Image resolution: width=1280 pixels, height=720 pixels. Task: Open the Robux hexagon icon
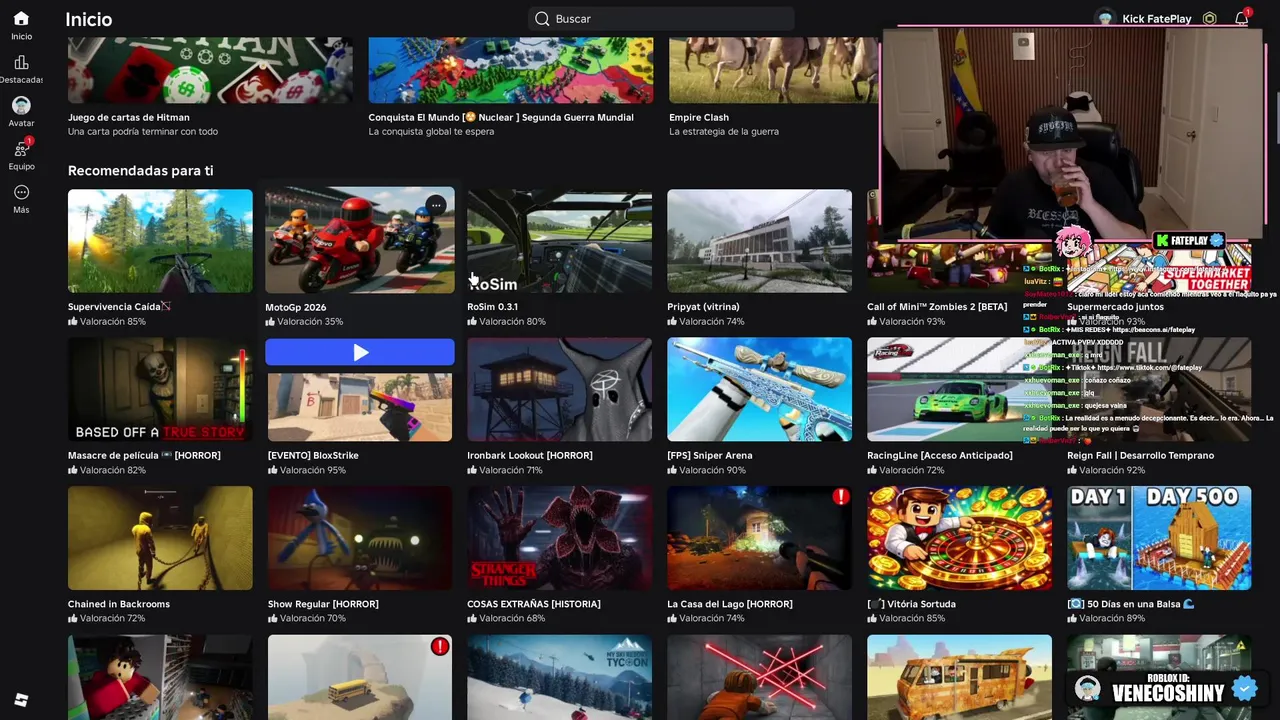1210,19
